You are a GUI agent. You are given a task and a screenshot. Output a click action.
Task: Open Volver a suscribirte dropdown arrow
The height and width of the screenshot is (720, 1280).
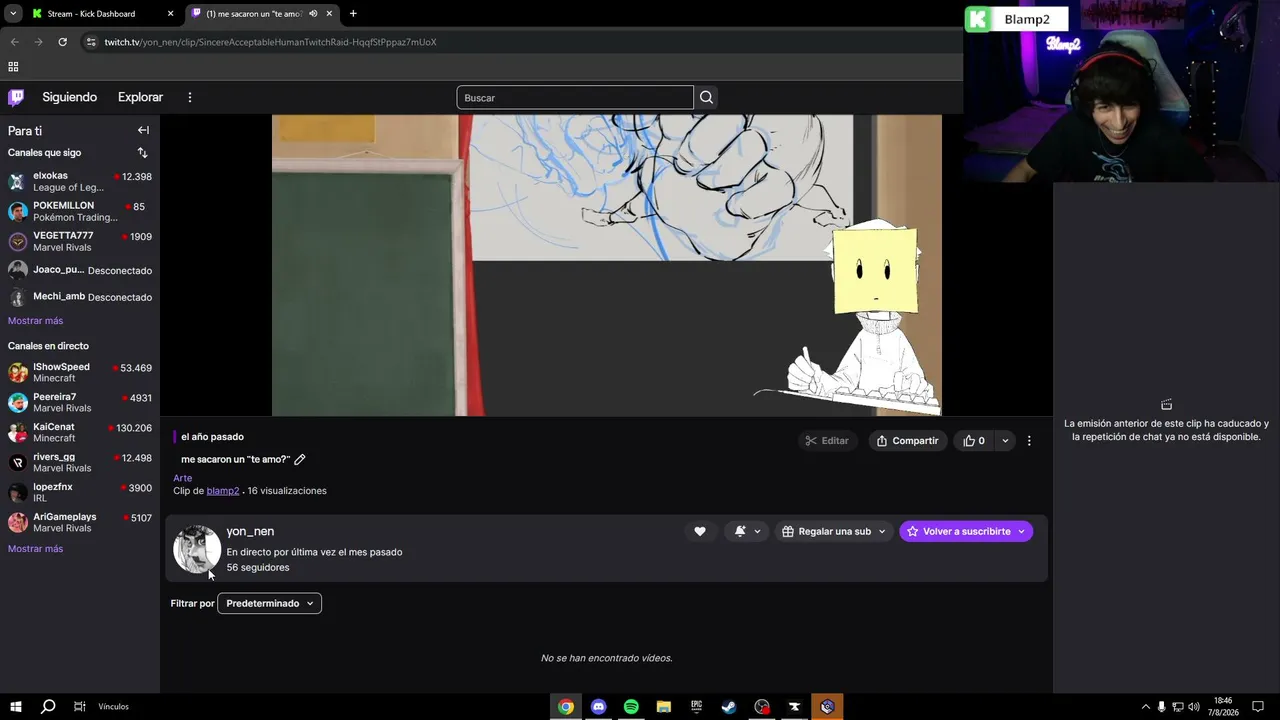point(1021,531)
